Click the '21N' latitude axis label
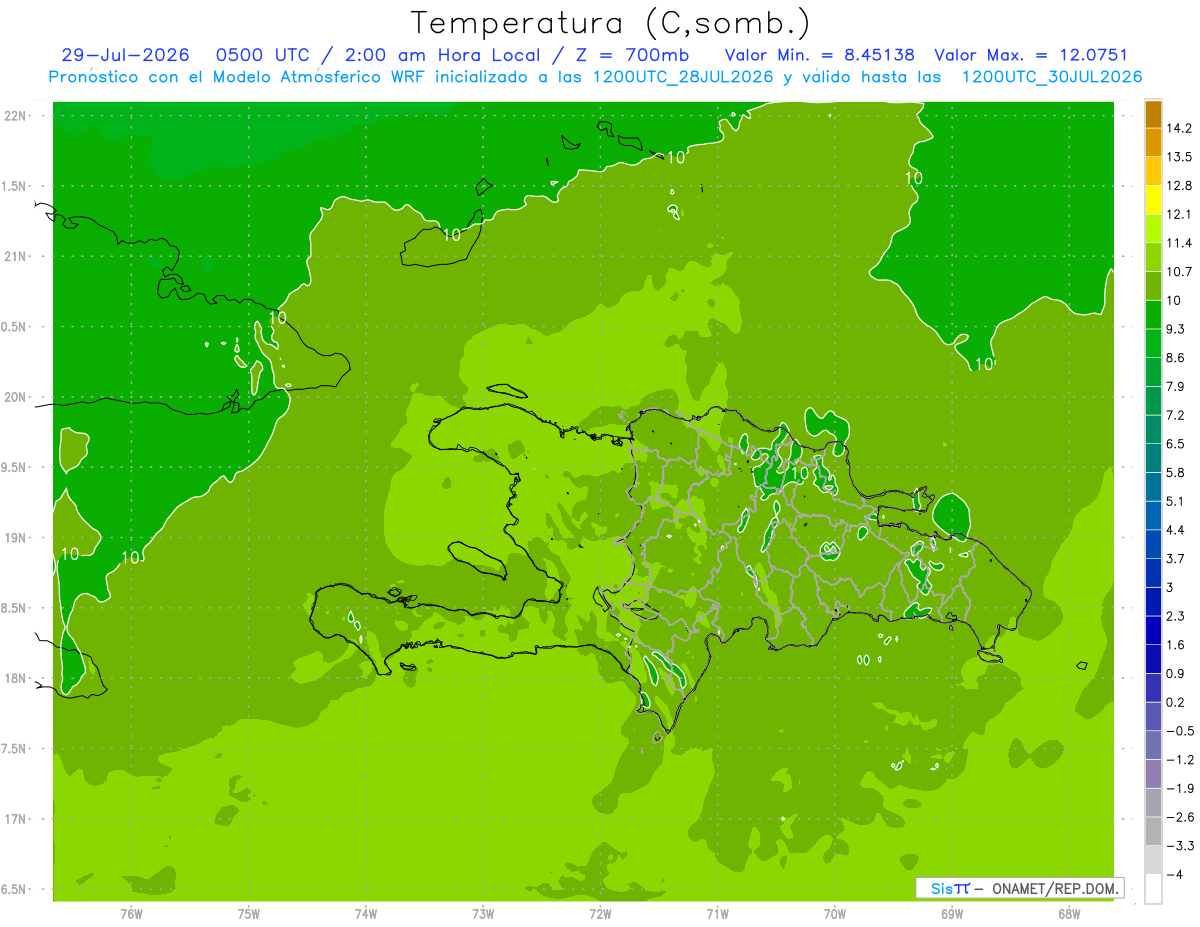This screenshot has width=1200, height=927. tap(16, 257)
